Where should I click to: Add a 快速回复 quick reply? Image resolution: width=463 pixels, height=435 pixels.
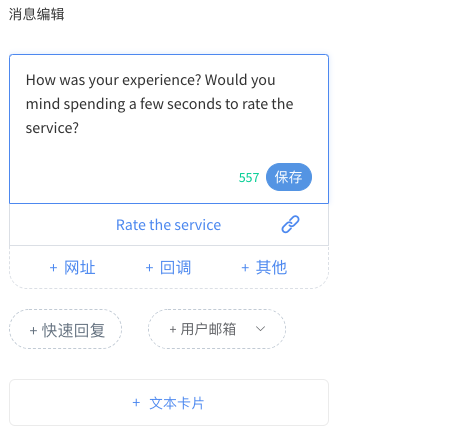tap(66, 329)
